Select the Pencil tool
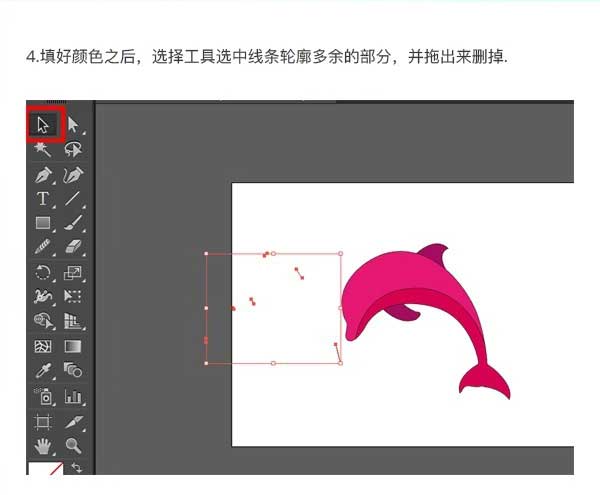600x495 pixels. point(43,247)
